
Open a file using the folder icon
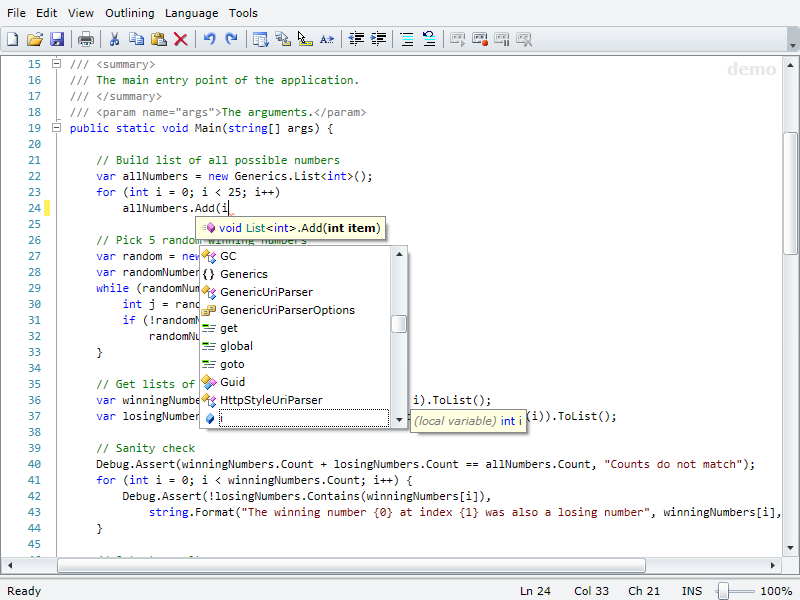pos(35,39)
